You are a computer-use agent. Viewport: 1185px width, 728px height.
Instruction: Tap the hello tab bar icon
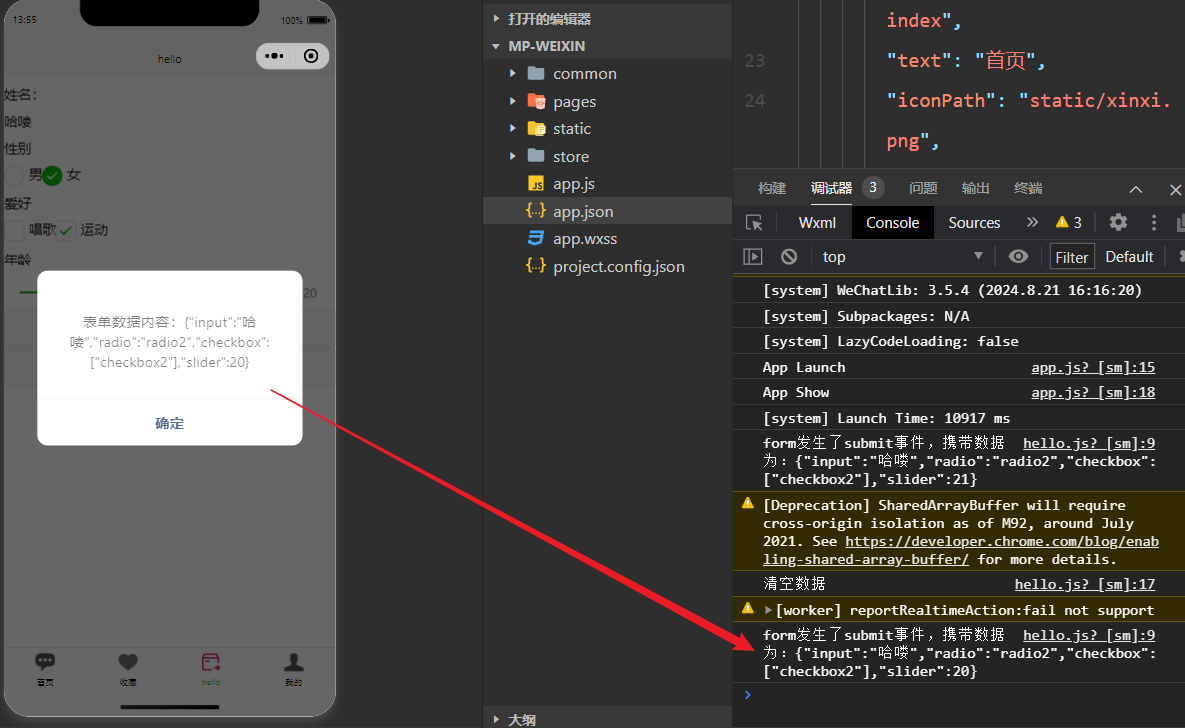[x=211, y=662]
